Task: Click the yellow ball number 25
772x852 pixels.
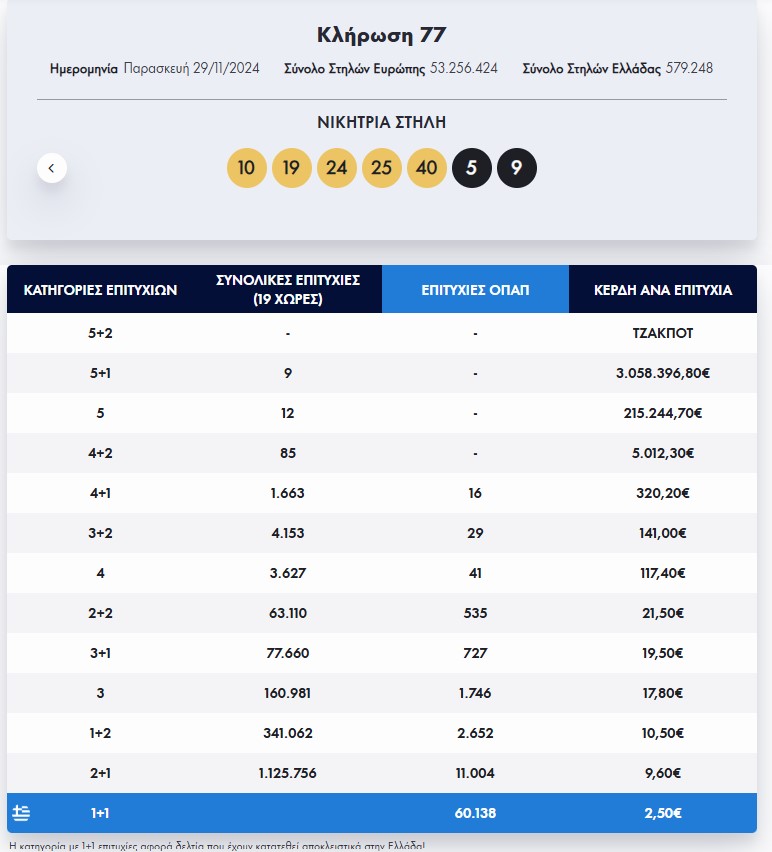Action: [x=381, y=168]
